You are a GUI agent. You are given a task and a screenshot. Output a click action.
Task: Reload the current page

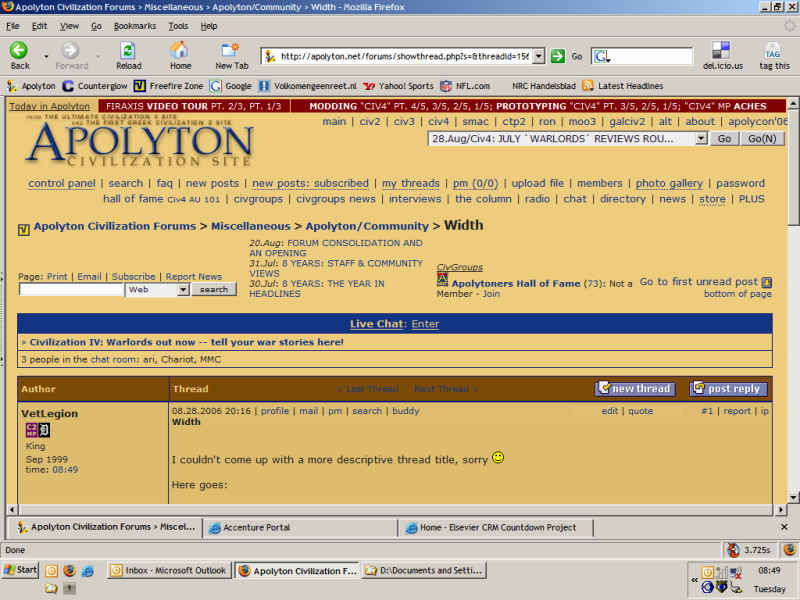pyautogui.click(x=128, y=50)
